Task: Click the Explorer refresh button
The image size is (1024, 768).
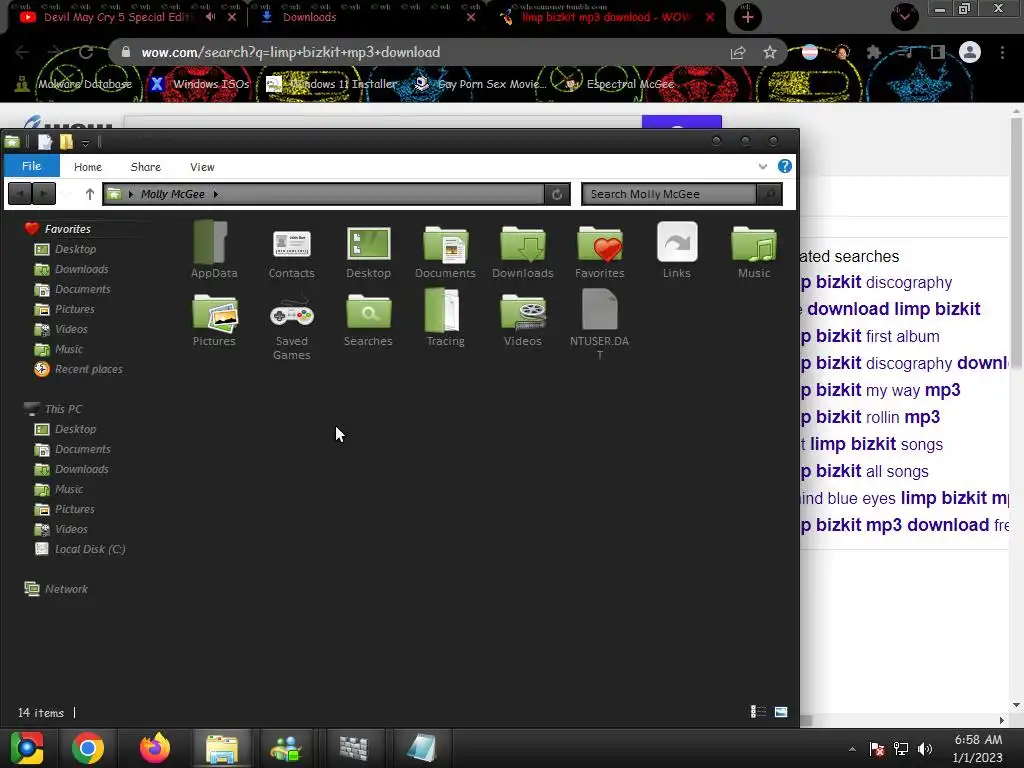Action: pyautogui.click(x=557, y=194)
